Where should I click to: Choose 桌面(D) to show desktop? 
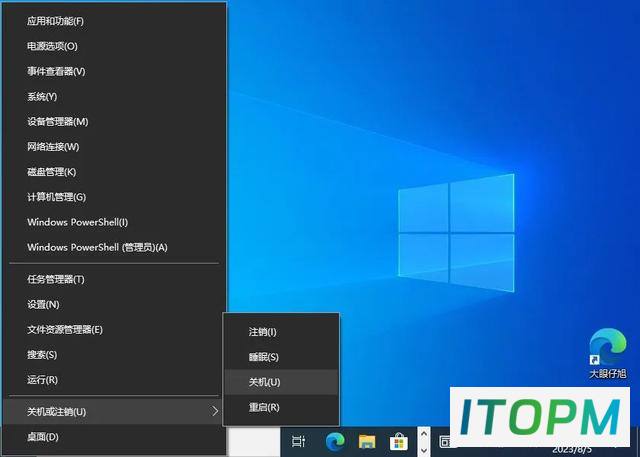click(114, 437)
